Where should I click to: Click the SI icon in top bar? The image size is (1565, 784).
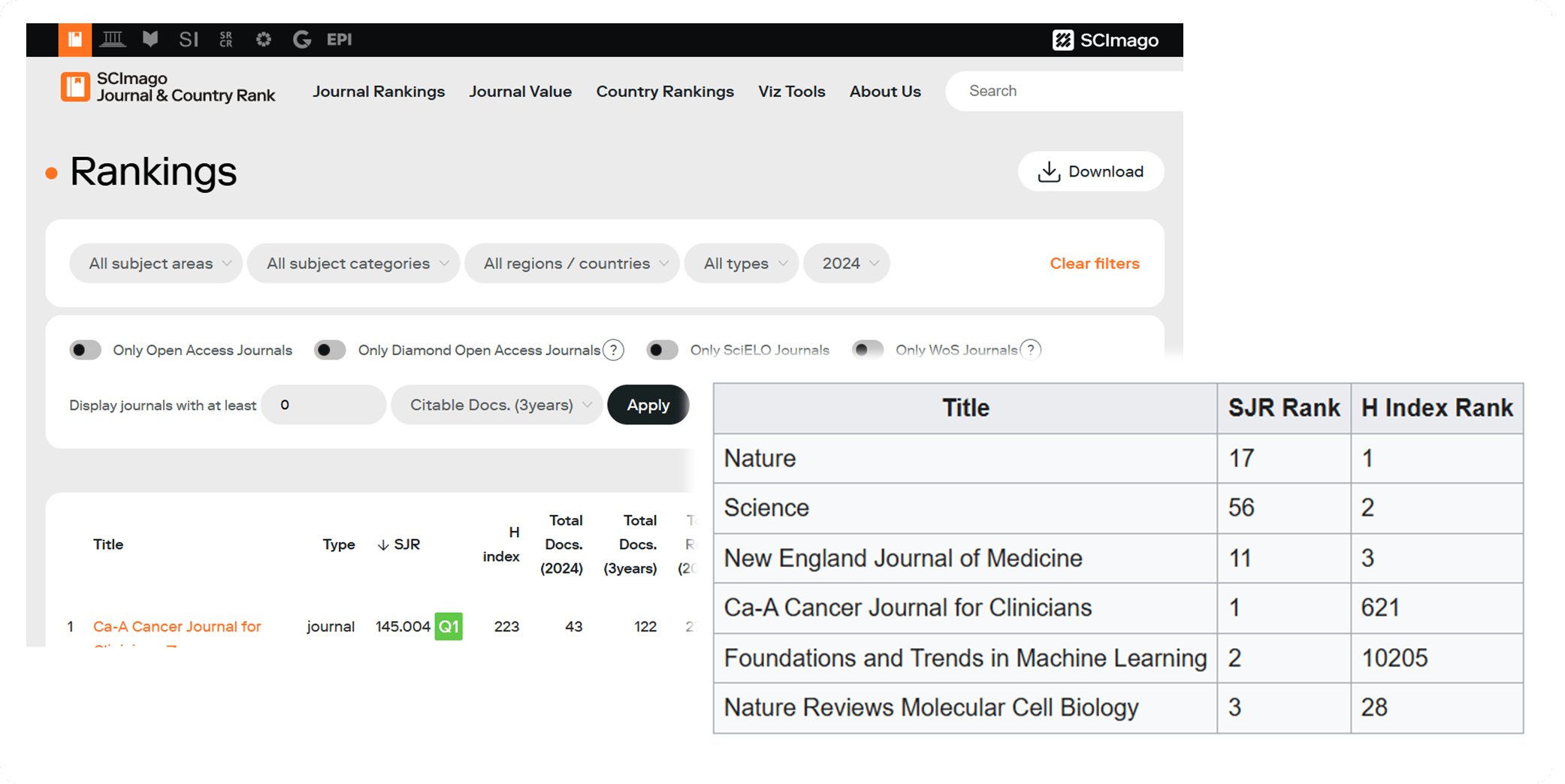(189, 40)
